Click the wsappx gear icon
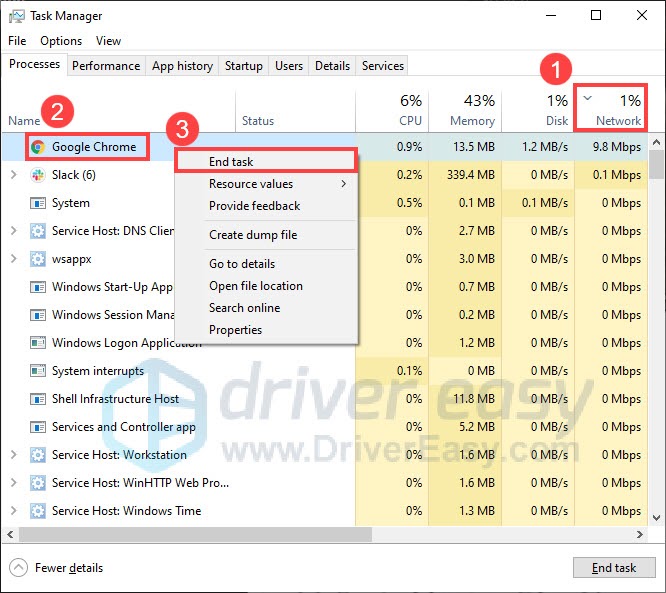The height and width of the screenshot is (593, 666). pyautogui.click(x=38, y=259)
